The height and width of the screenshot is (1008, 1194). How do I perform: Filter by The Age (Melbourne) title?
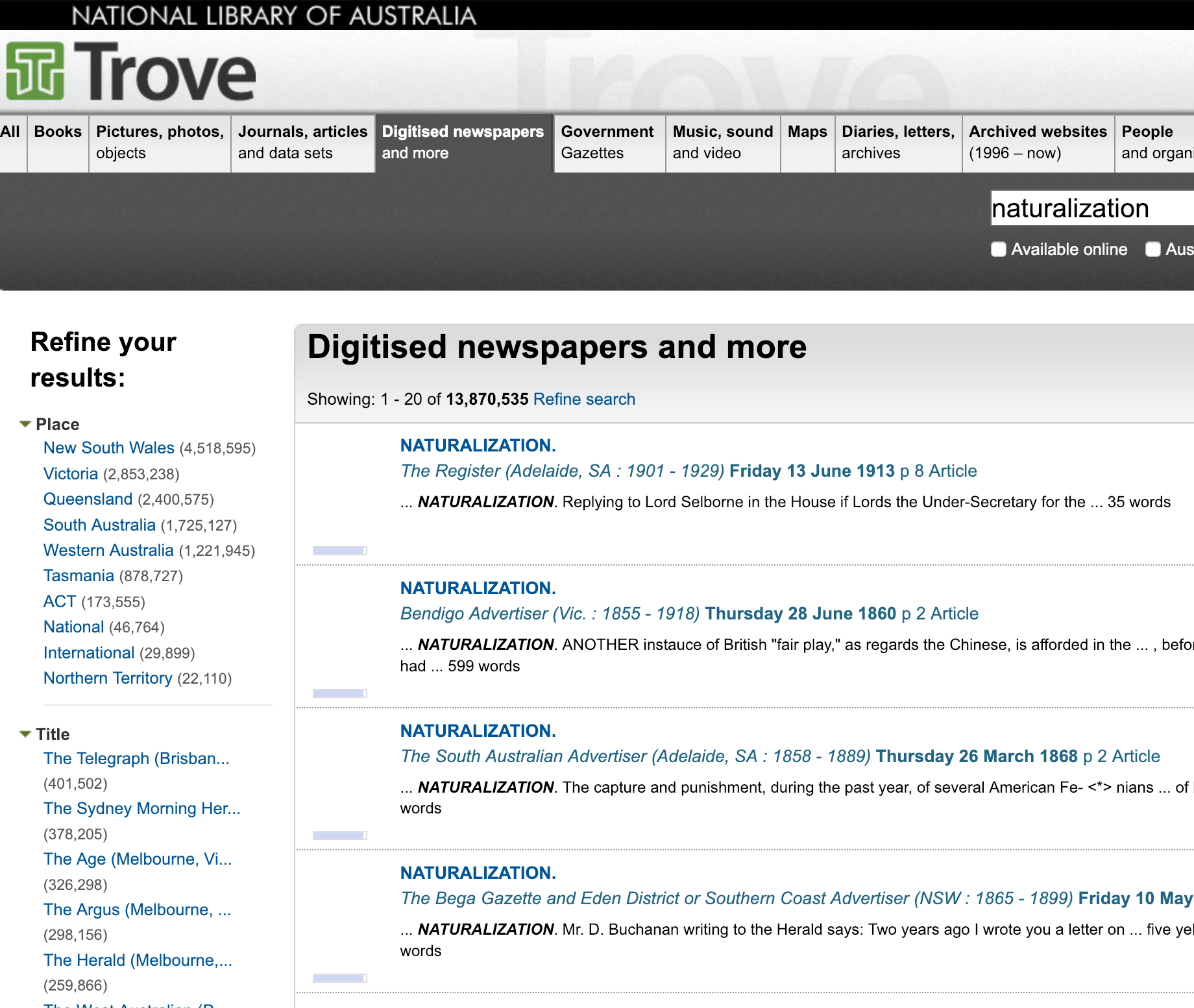(138, 859)
